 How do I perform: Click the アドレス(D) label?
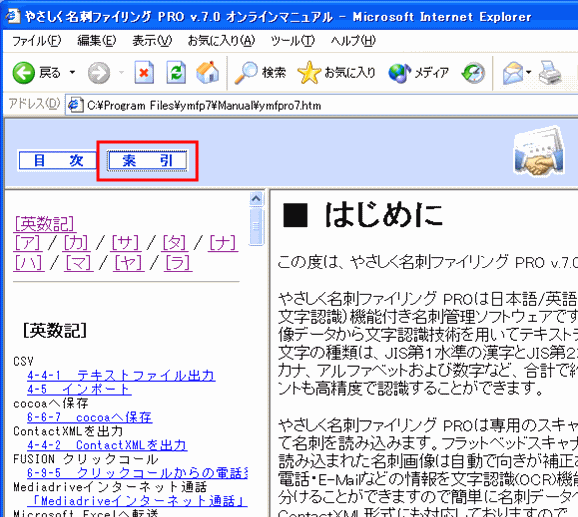point(34,104)
